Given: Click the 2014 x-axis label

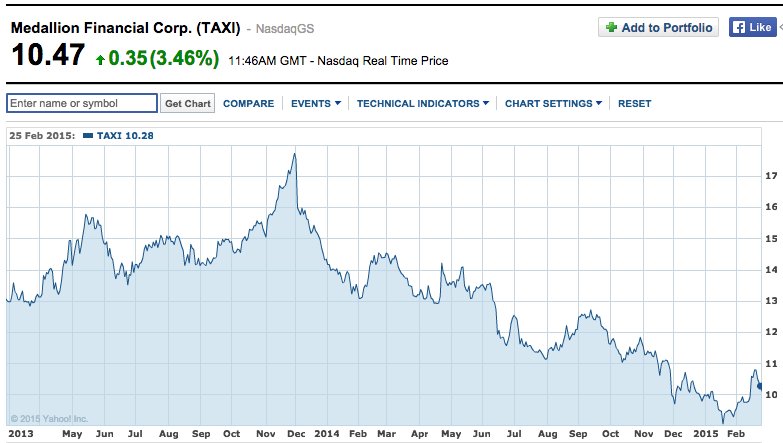Looking at the screenshot, I should click(x=327, y=434).
